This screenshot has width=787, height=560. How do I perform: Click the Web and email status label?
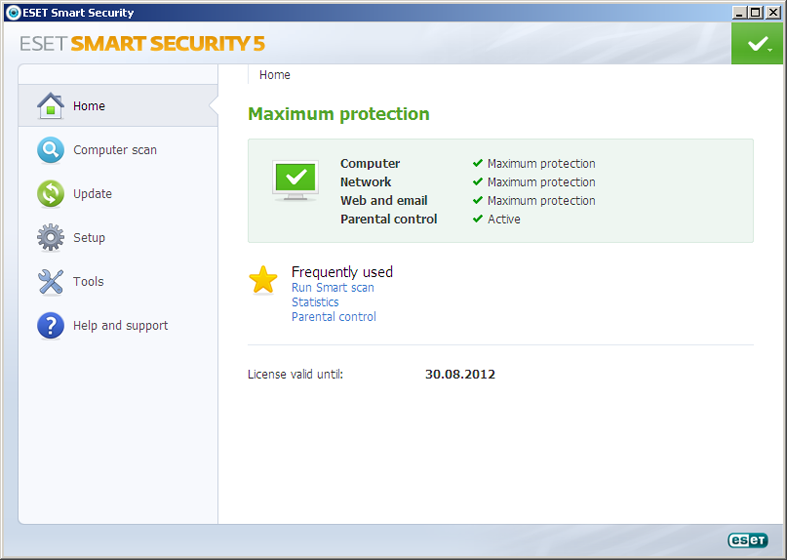pos(383,201)
